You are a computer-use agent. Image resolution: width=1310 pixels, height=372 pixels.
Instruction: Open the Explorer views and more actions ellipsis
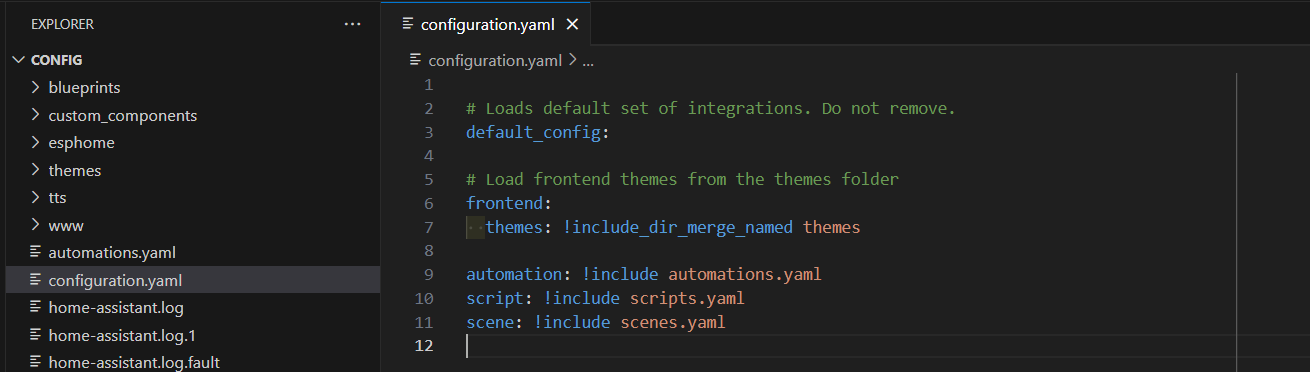point(352,24)
